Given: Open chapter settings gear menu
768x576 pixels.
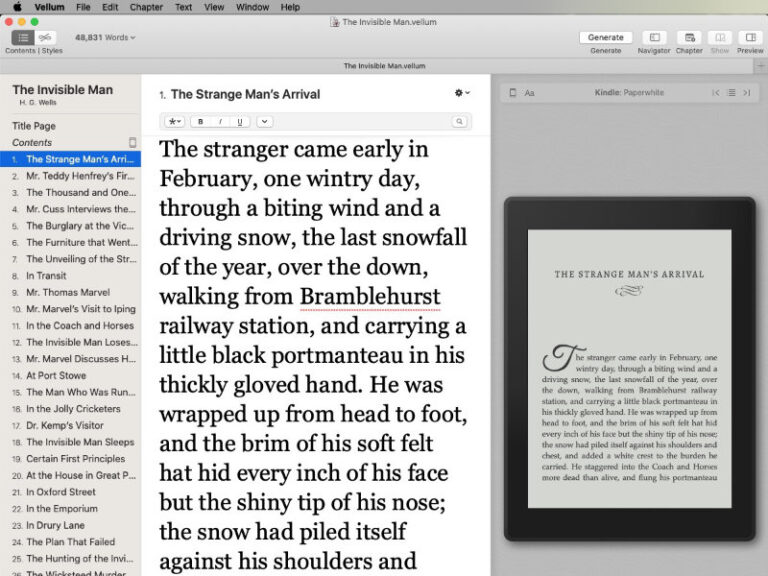Looking at the screenshot, I should [462, 93].
